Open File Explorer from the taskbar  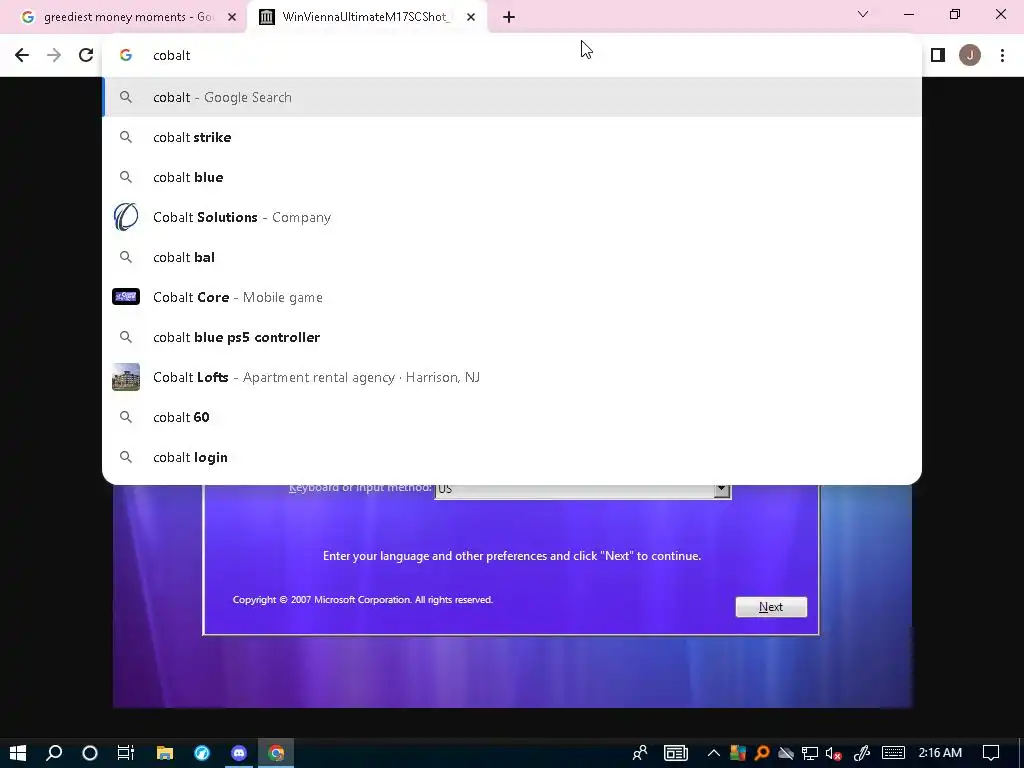click(165, 753)
